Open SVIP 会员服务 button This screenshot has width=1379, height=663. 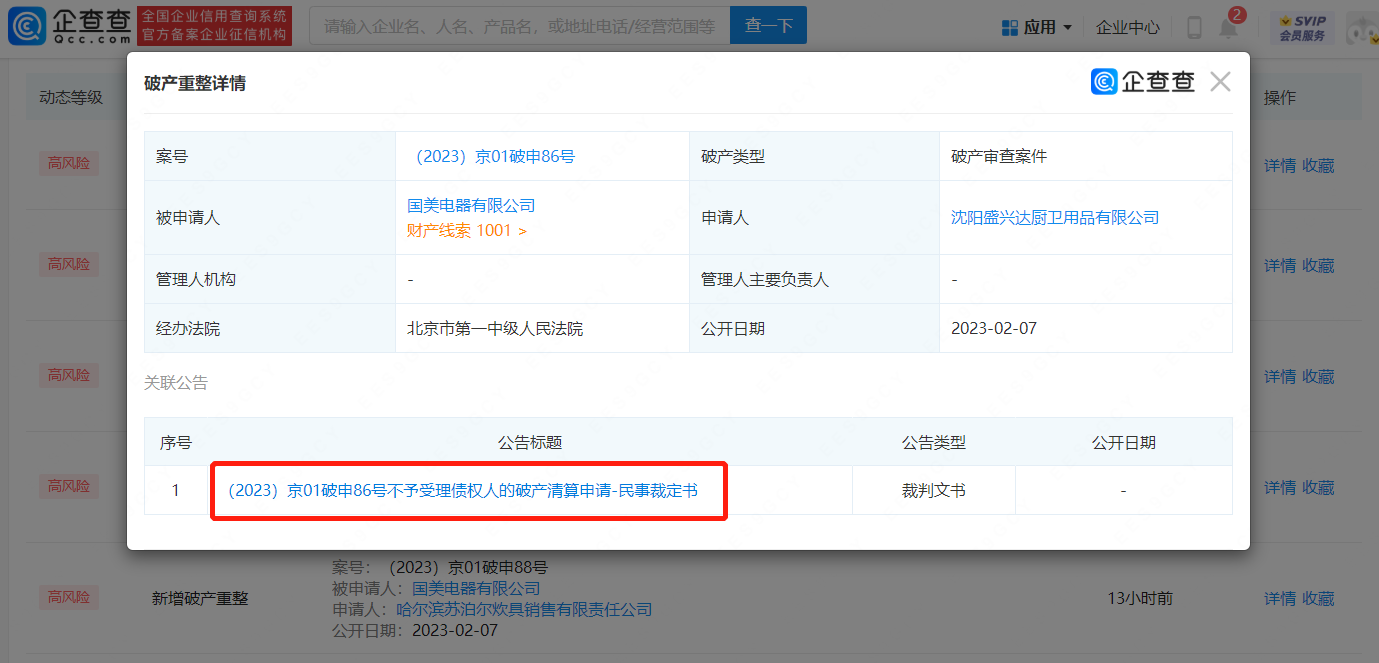click(1302, 28)
